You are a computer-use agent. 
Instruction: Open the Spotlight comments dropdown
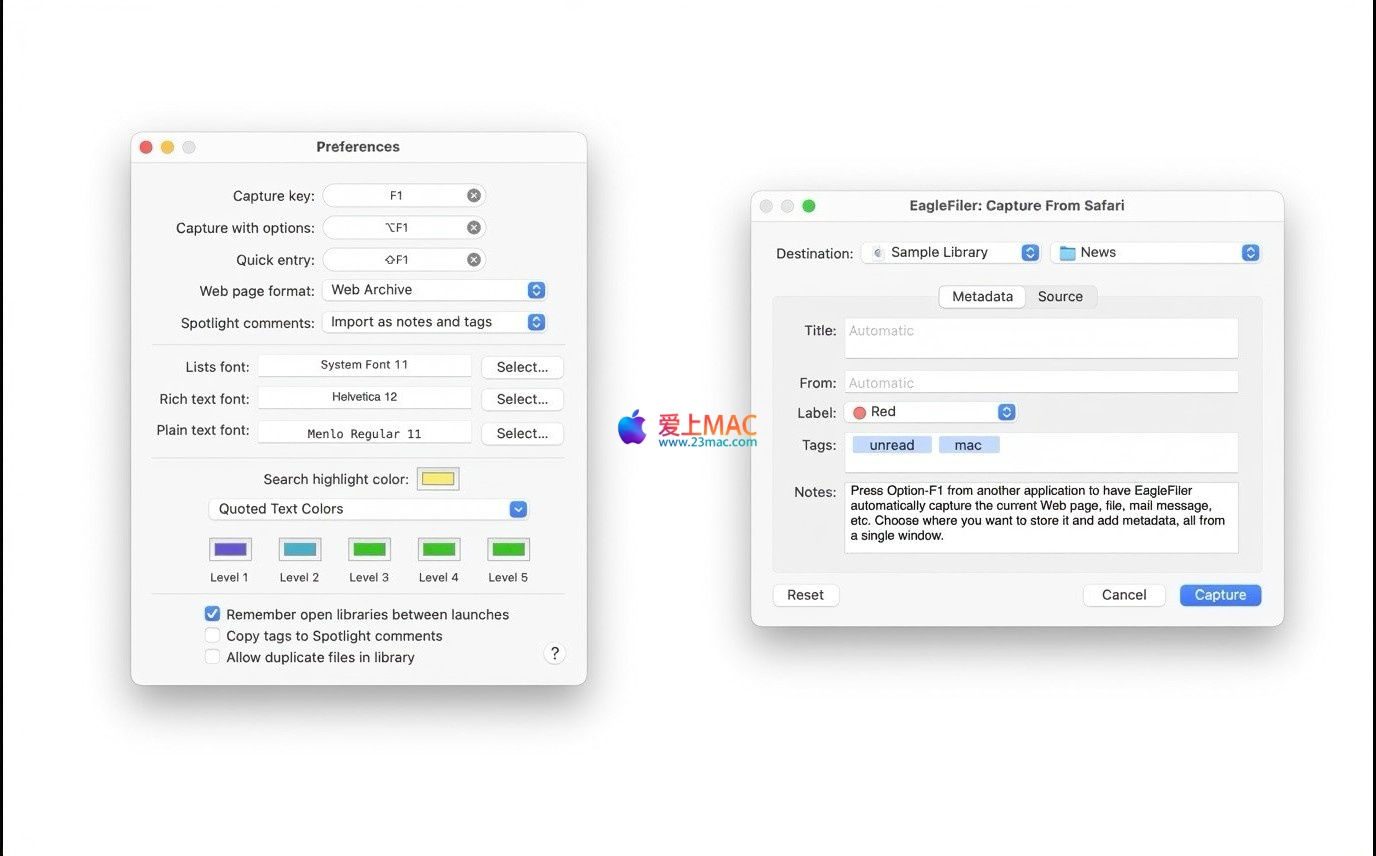coord(435,322)
